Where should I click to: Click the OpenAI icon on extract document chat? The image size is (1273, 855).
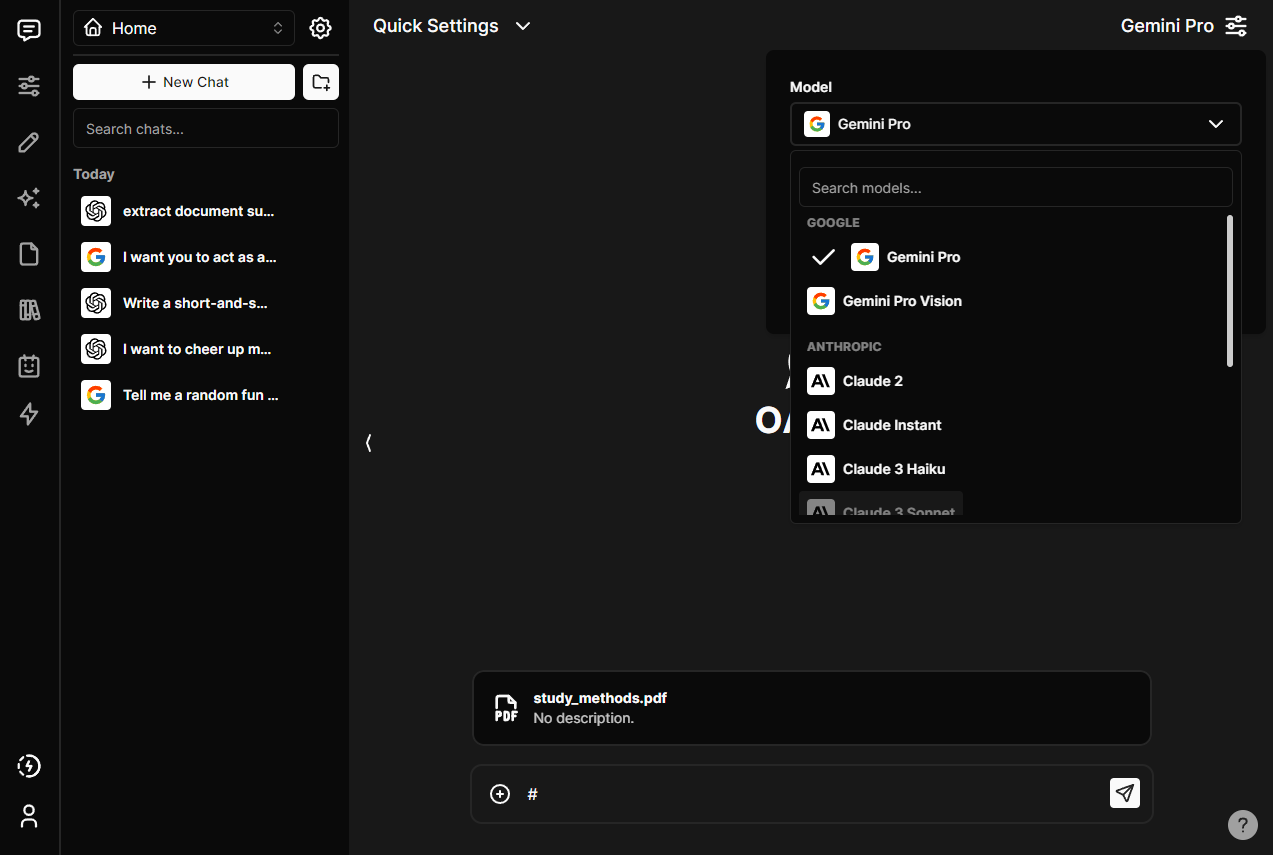[96, 211]
